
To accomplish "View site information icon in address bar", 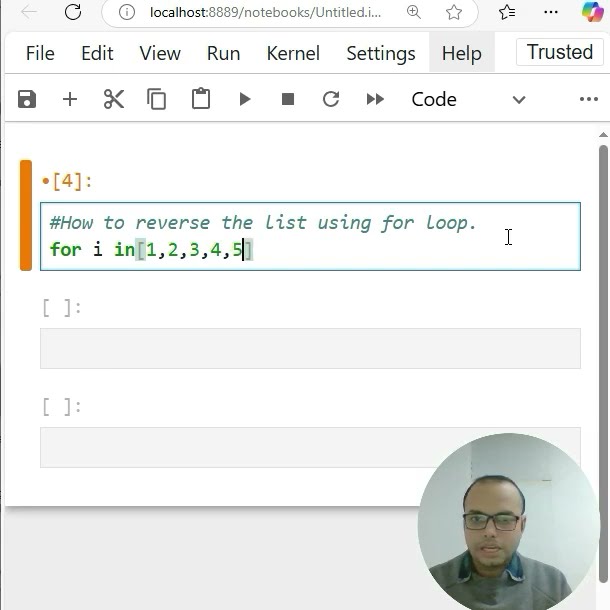I will tap(127, 12).
